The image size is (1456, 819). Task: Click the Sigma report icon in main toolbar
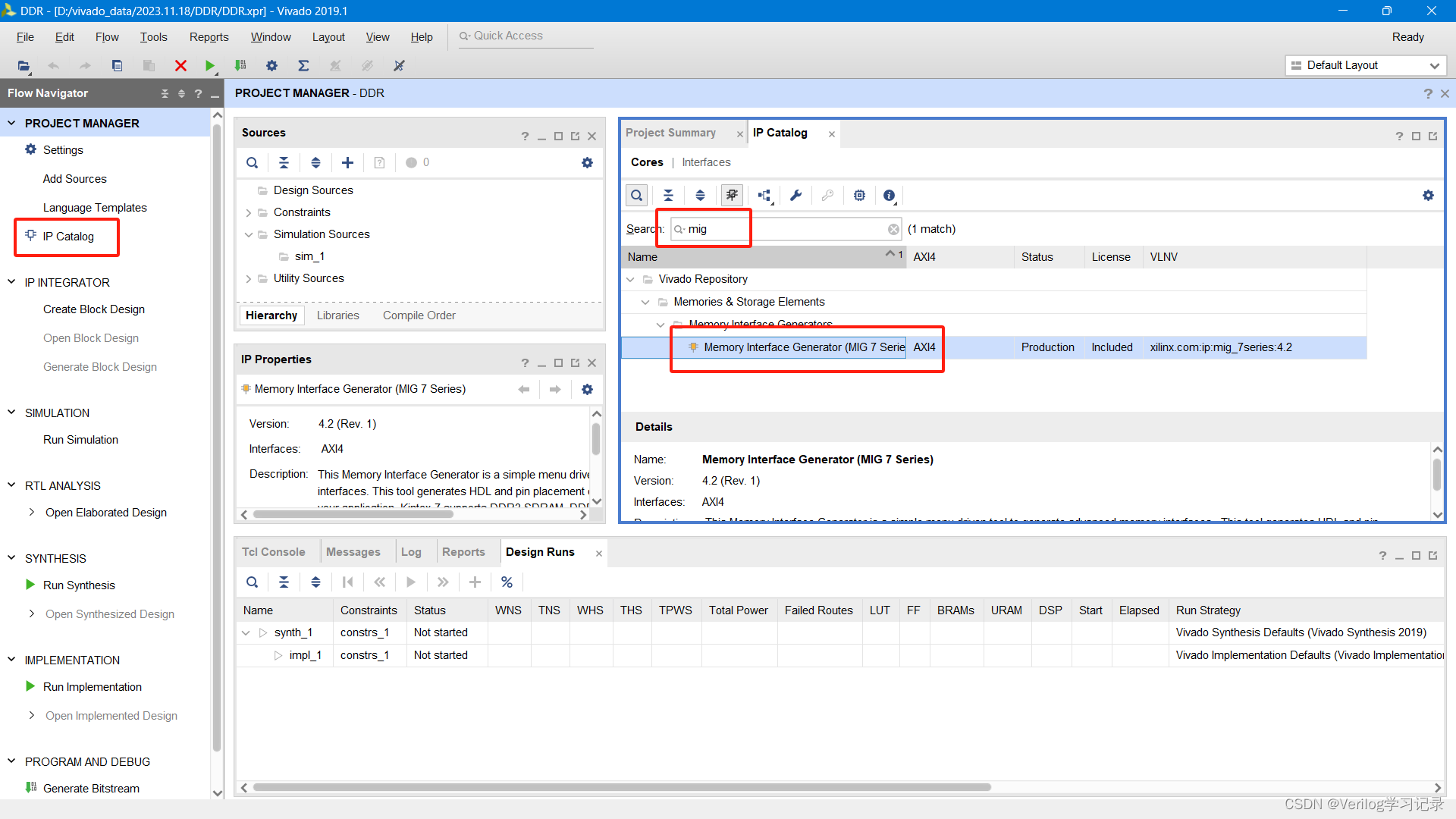tap(303, 66)
